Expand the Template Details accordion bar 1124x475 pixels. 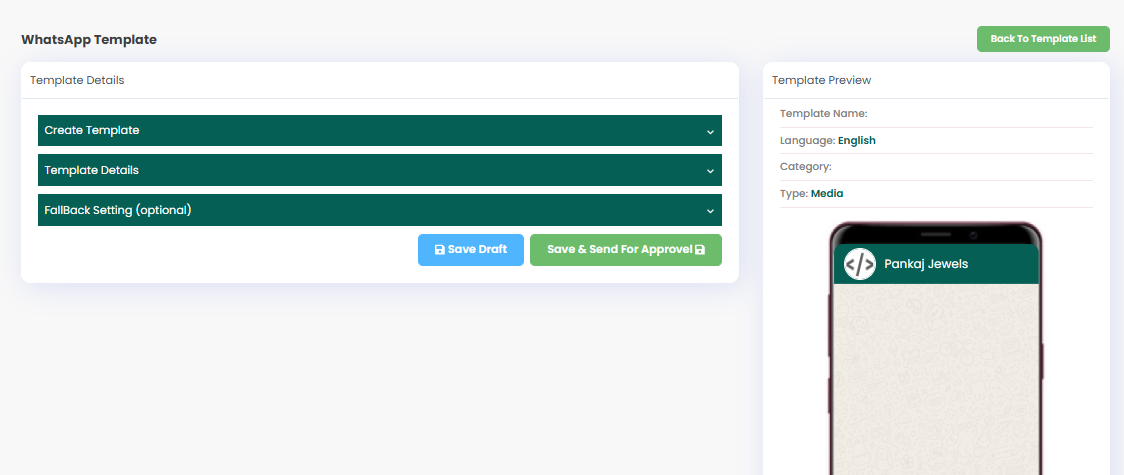380,171
